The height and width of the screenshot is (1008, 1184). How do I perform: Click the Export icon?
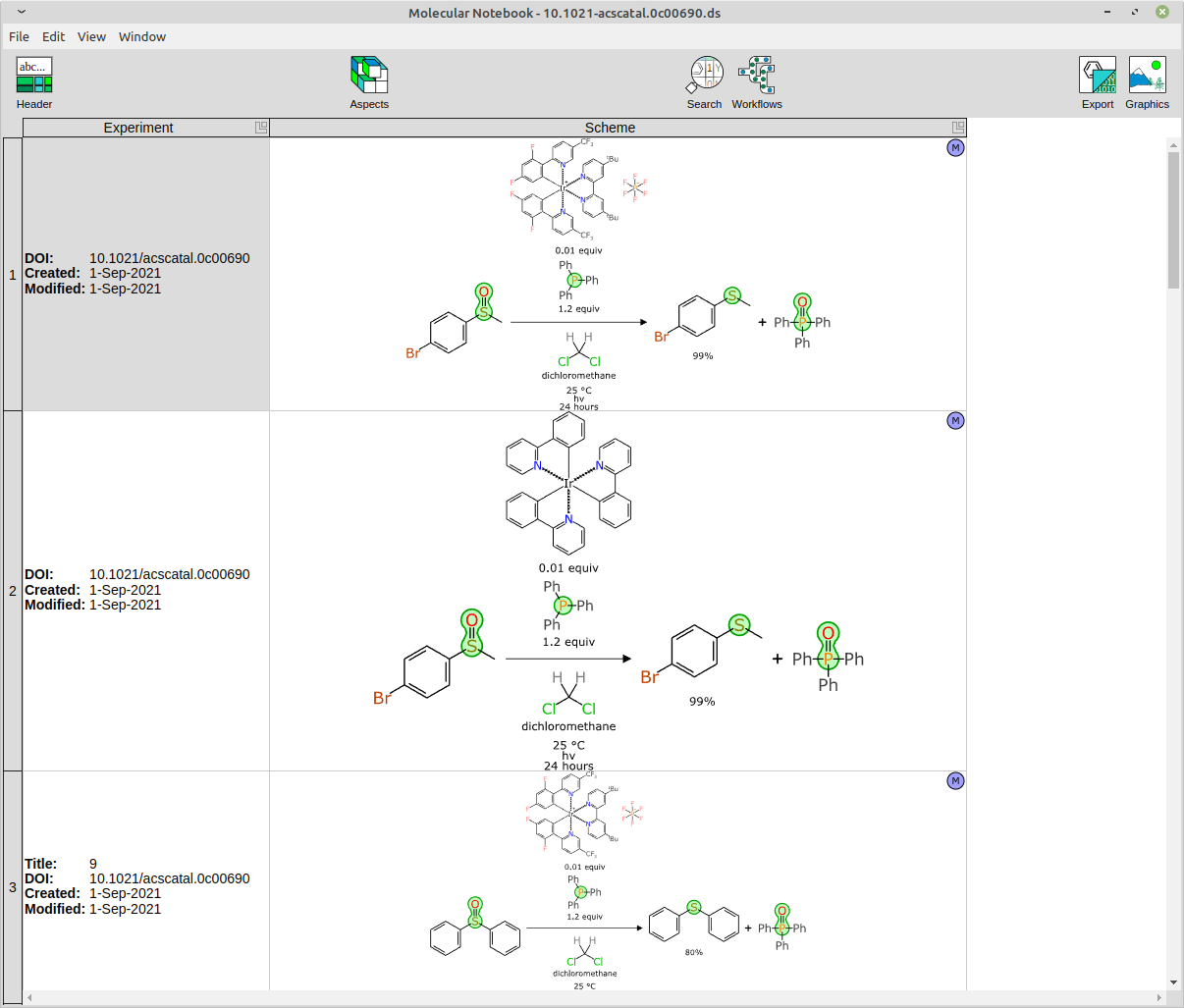coord(1098,82)
